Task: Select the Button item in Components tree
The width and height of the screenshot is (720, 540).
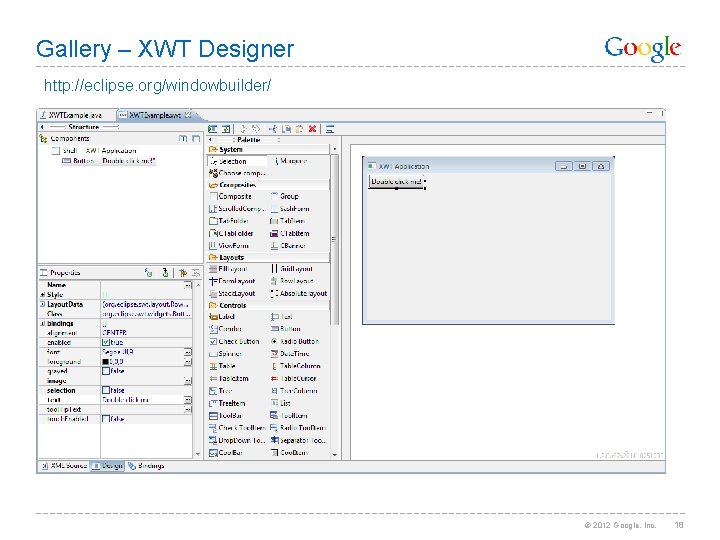Action: coord(108,161)
